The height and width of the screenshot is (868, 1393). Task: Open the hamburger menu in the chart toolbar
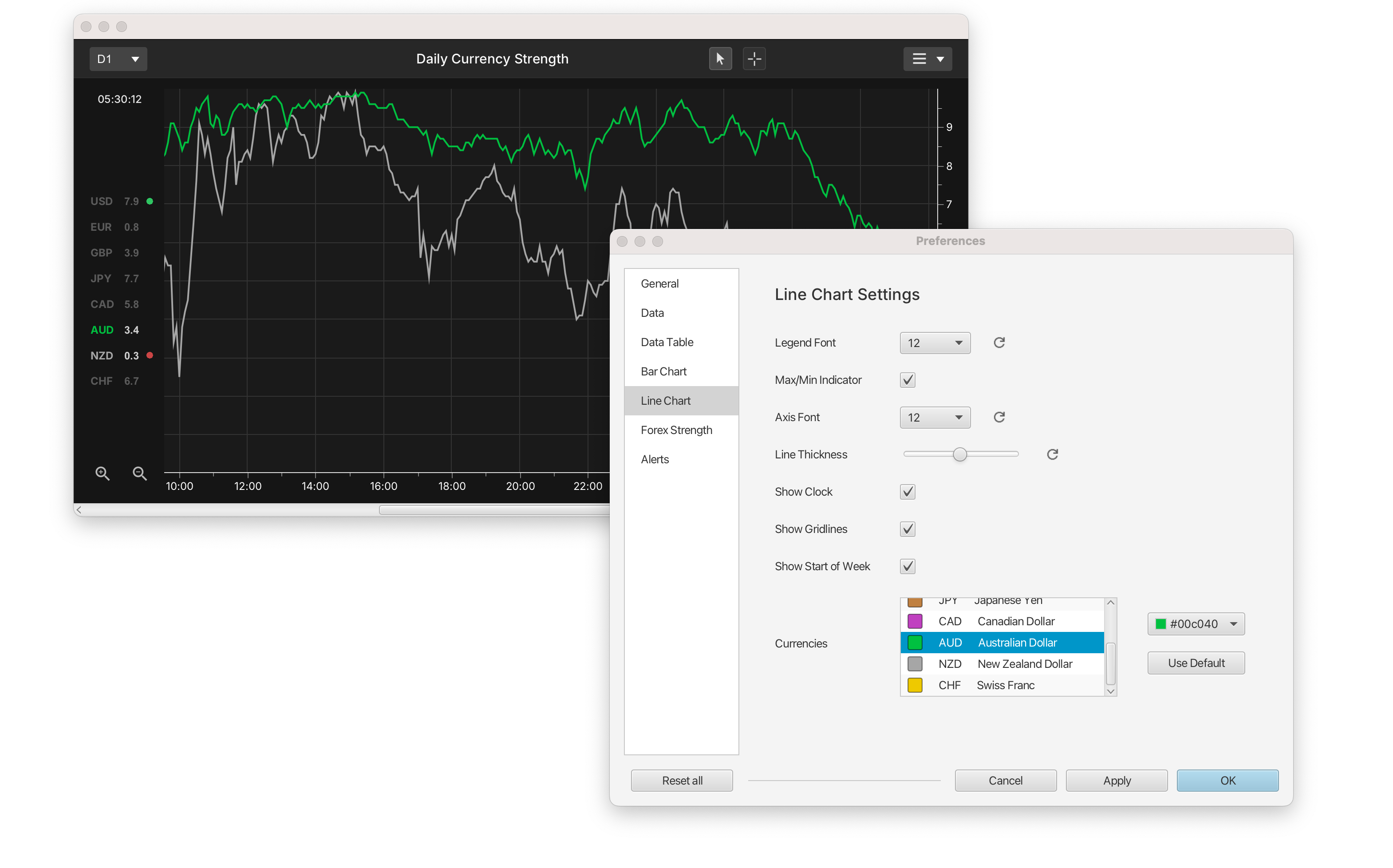pyautogui.click(x=927, y=59)
